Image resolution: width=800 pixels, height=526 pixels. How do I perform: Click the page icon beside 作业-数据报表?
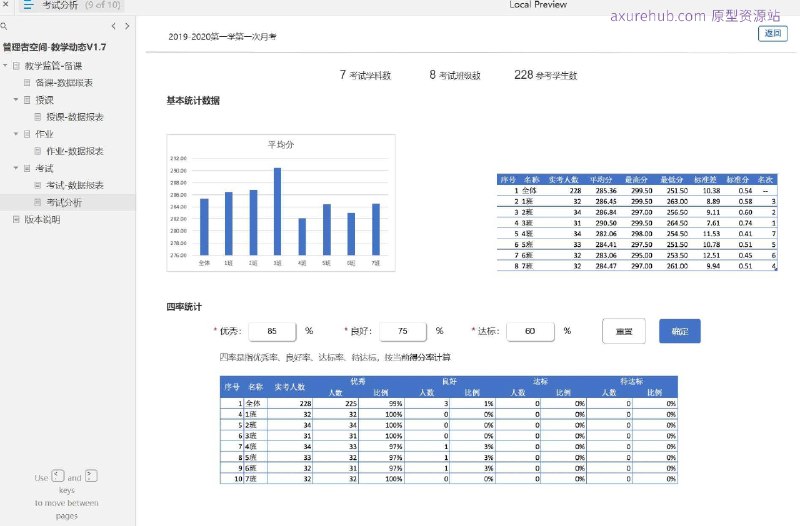tap(38, 151)
